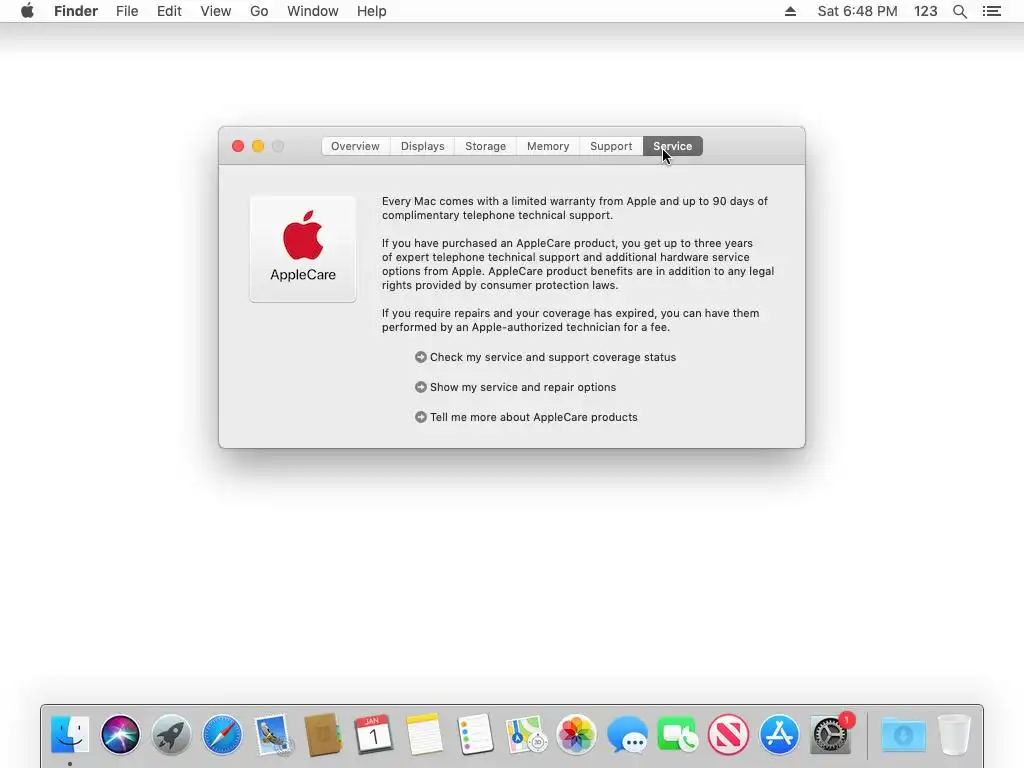Open Downloads folder in Dock
1024x768 pixels.
(x=903, y=734)
